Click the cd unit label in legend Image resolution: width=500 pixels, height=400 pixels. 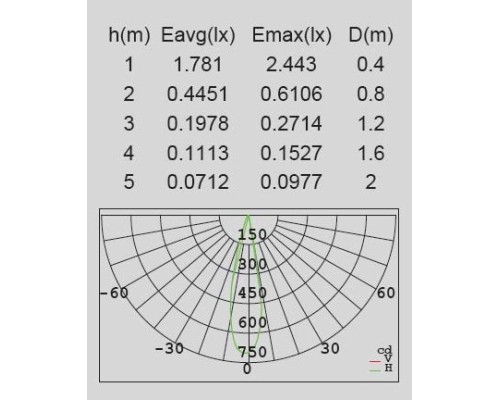click(385, 350)
